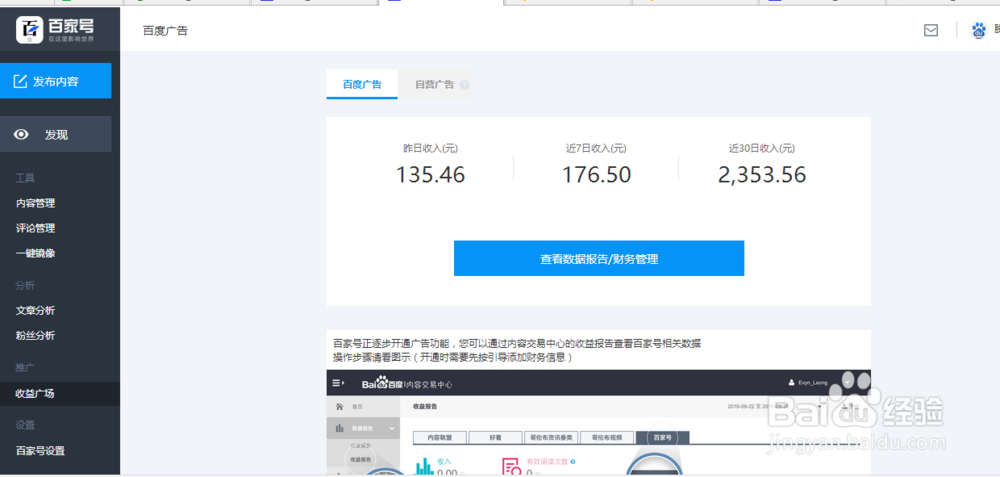Open 百家号设置 in the sidebar

40,451
